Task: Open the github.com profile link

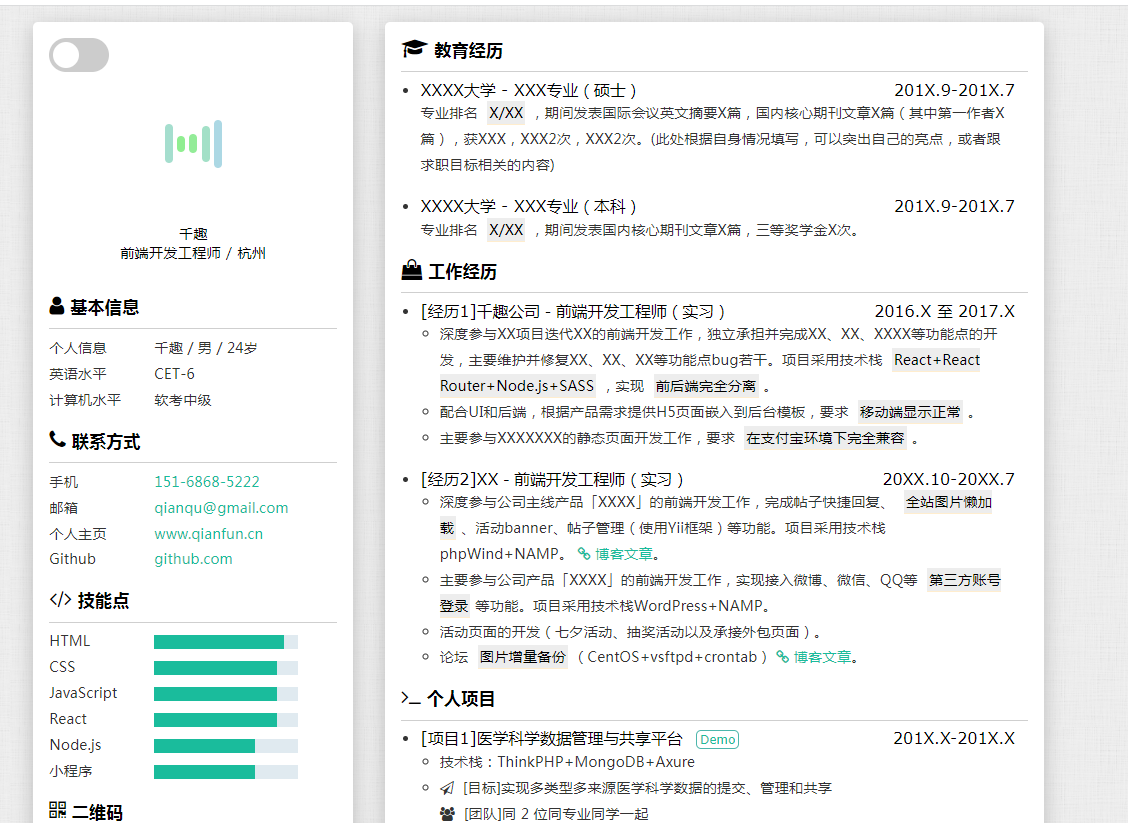Action: pyautogui.click(x=196, y=560)
